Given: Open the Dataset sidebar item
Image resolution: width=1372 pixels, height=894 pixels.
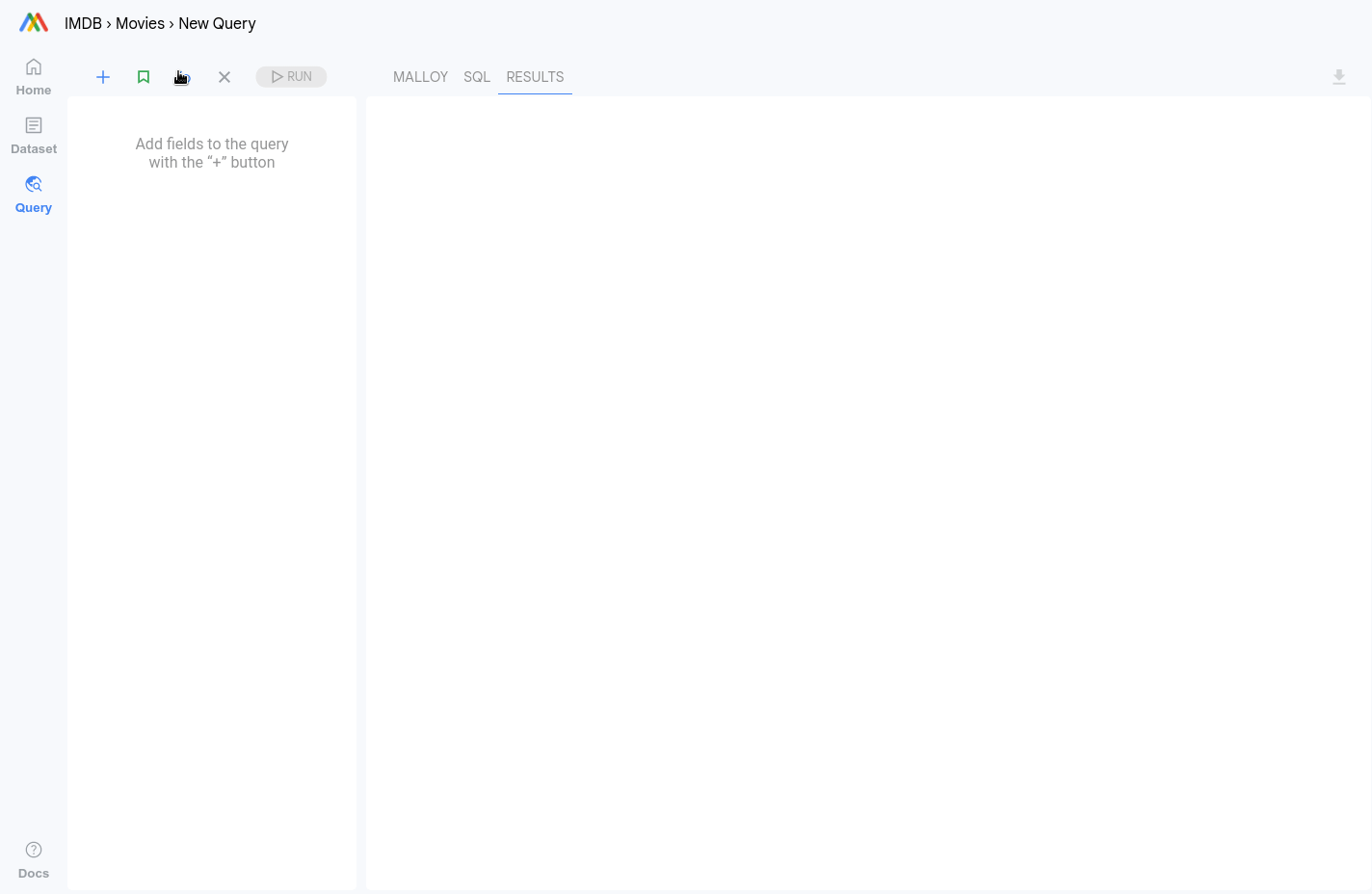Looking at the screenshot, I should 34,136.
